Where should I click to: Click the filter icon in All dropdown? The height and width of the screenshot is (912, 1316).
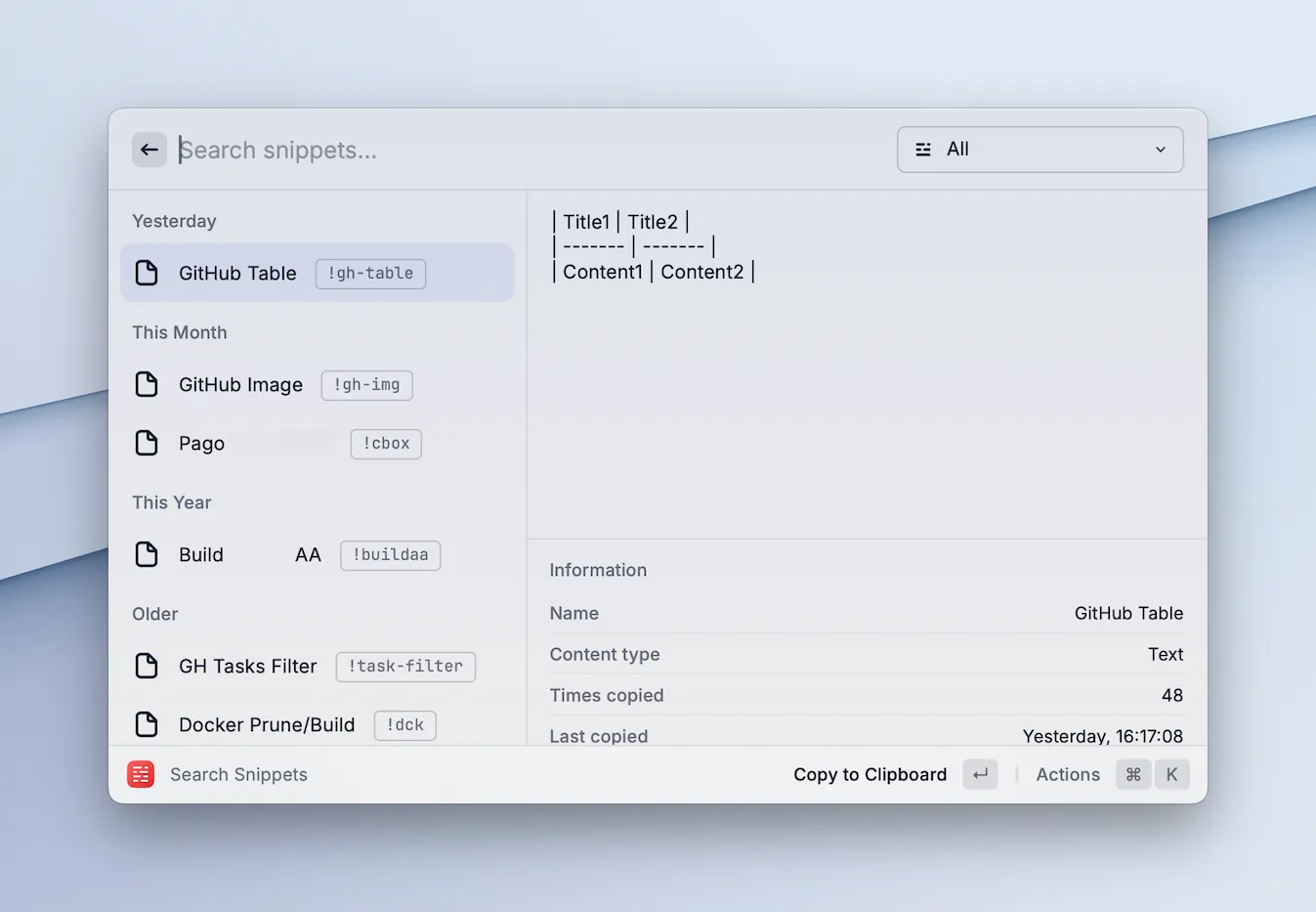point(922,150)
